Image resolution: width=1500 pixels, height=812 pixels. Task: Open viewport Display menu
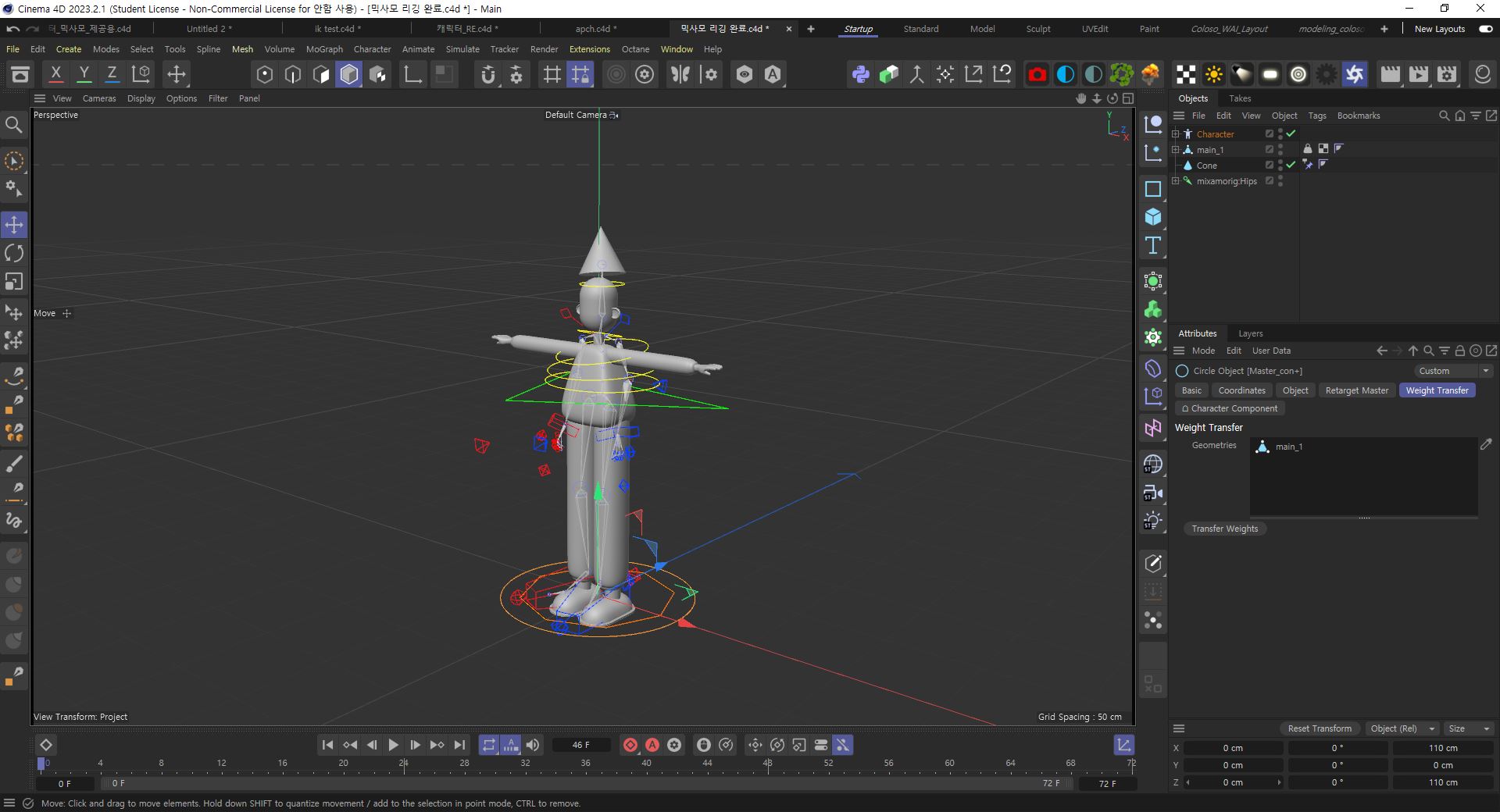141,98
